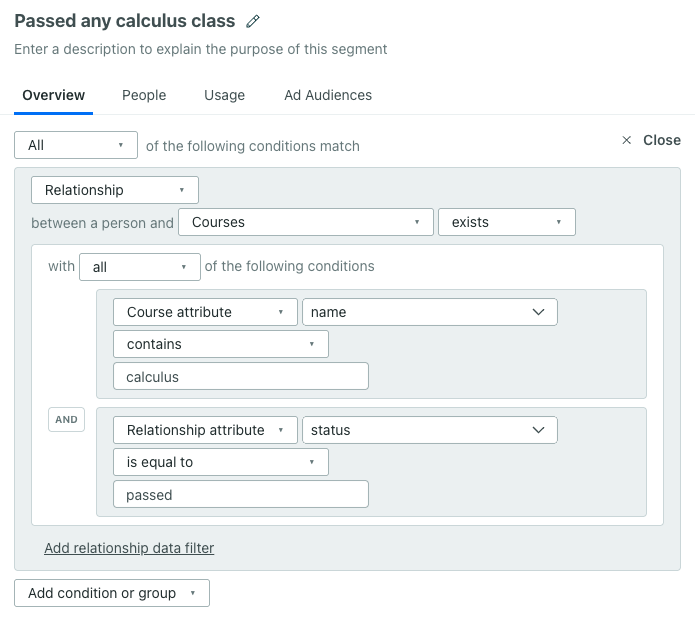Click Add condition or group button

point(112,593)
